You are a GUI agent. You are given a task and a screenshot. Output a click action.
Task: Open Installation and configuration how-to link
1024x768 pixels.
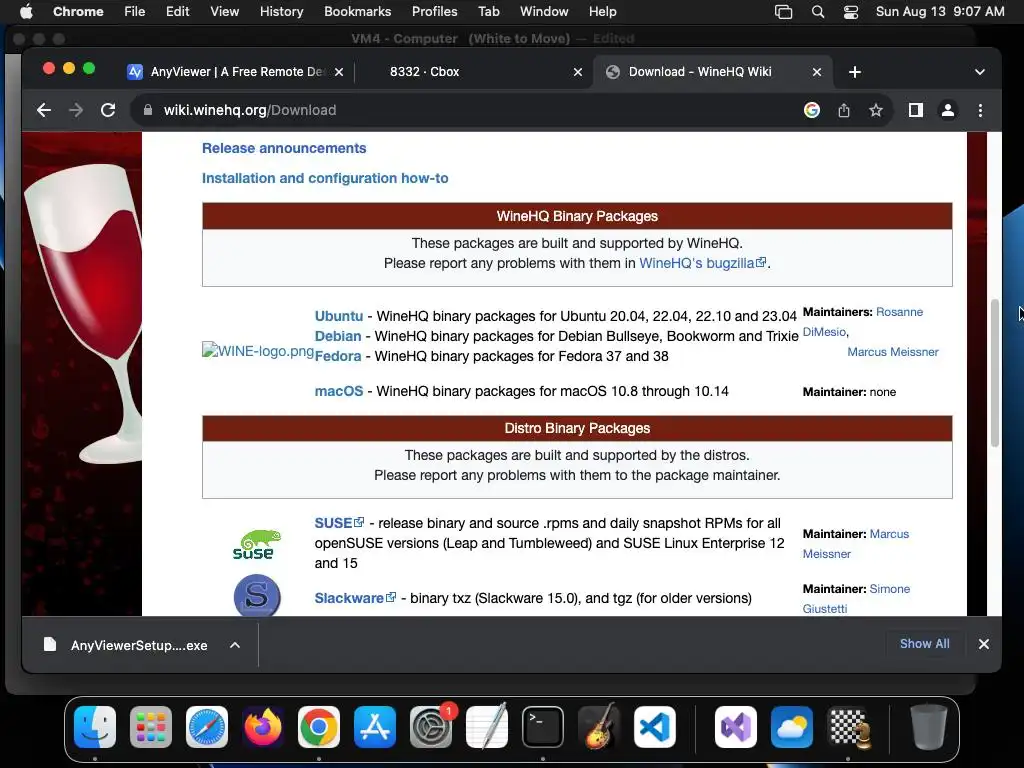point(325,178)
